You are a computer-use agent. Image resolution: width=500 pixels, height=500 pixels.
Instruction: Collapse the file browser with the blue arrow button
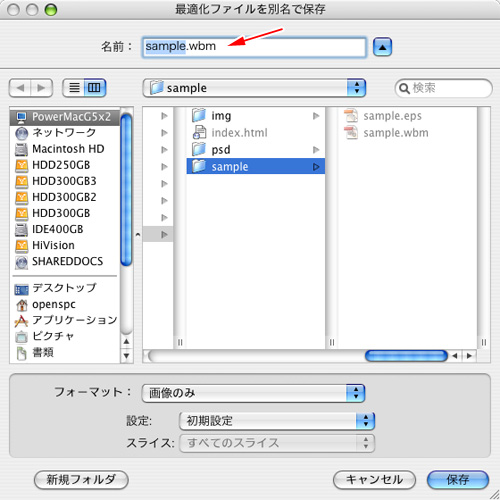click(382, 47)
